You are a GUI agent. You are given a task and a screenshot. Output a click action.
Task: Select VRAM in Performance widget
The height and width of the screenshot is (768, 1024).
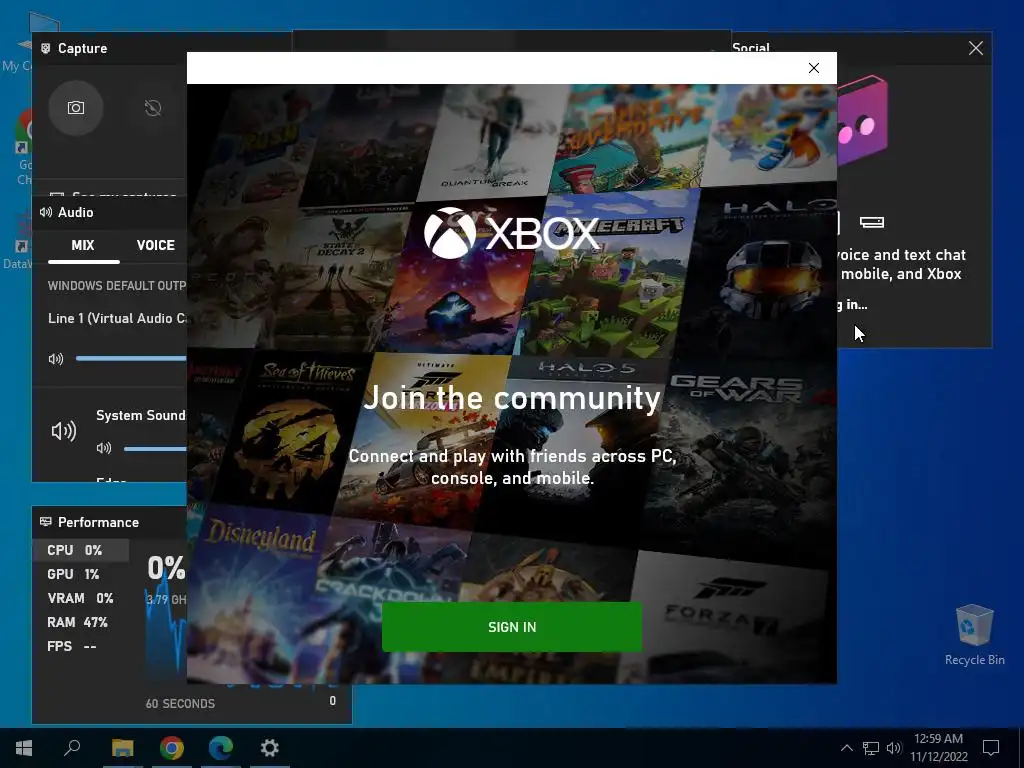pos(80,598)
